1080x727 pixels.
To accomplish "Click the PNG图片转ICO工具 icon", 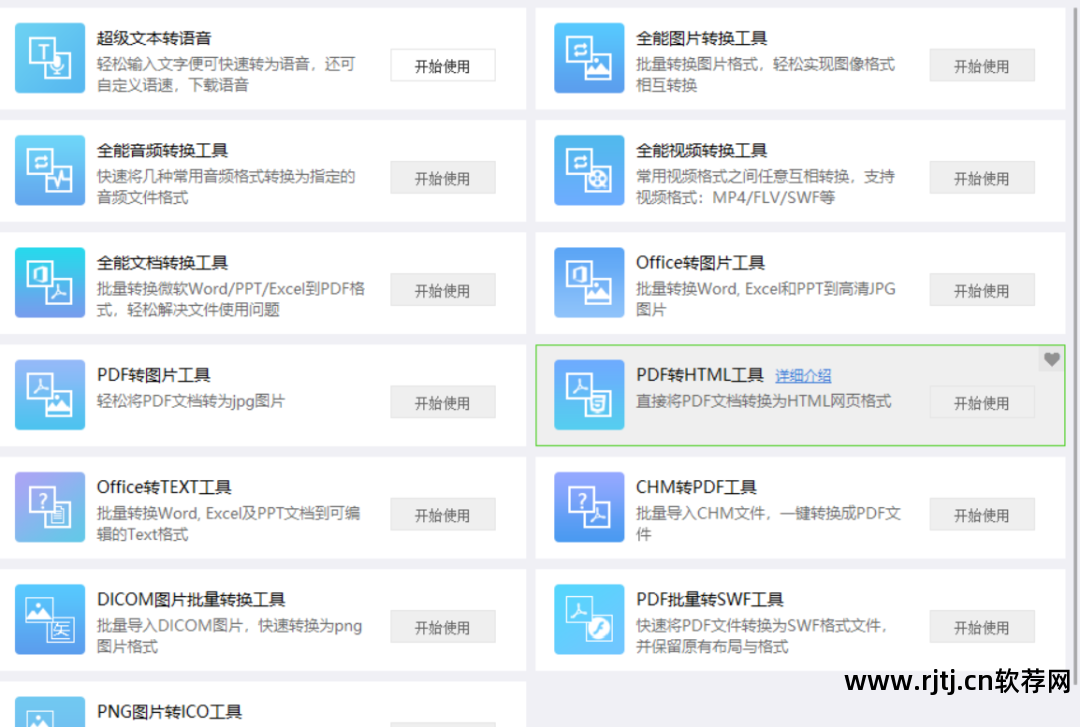I will (50, 712).
